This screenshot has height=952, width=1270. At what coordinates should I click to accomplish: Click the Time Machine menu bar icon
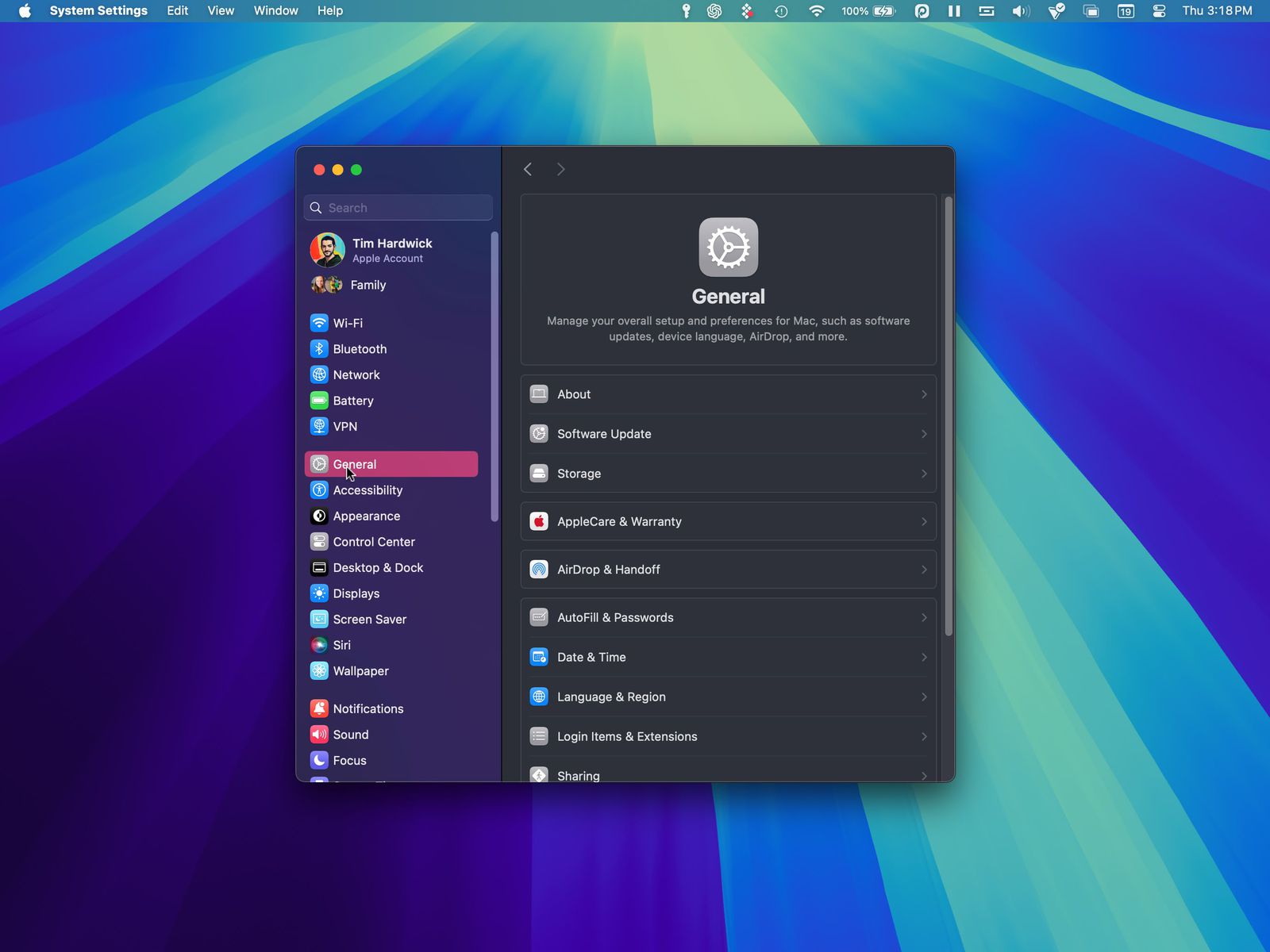tap(781, 10)
